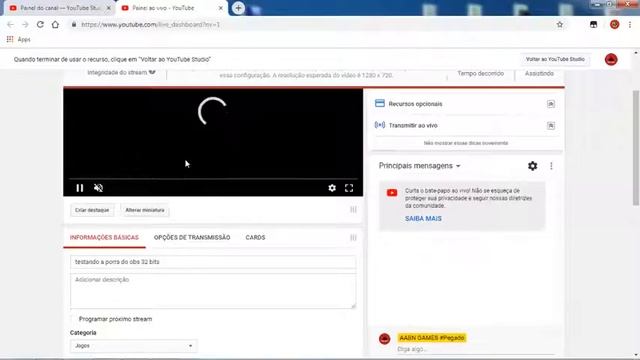Click the Transmitir ao vivo broadcast icon
640x360 pixels.
380,125
